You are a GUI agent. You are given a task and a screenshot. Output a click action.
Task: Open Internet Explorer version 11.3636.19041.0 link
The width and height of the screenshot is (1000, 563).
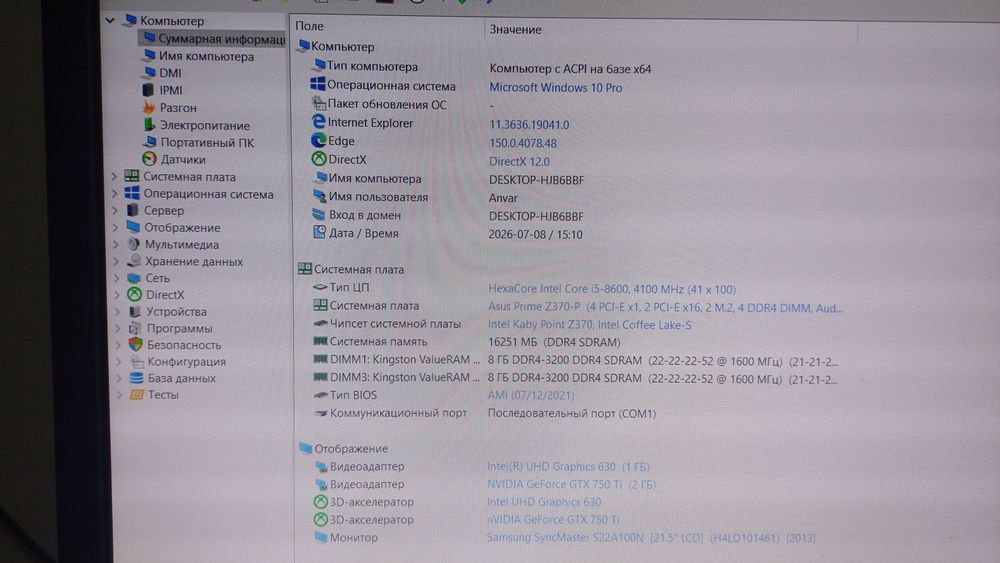pos(529,125)
